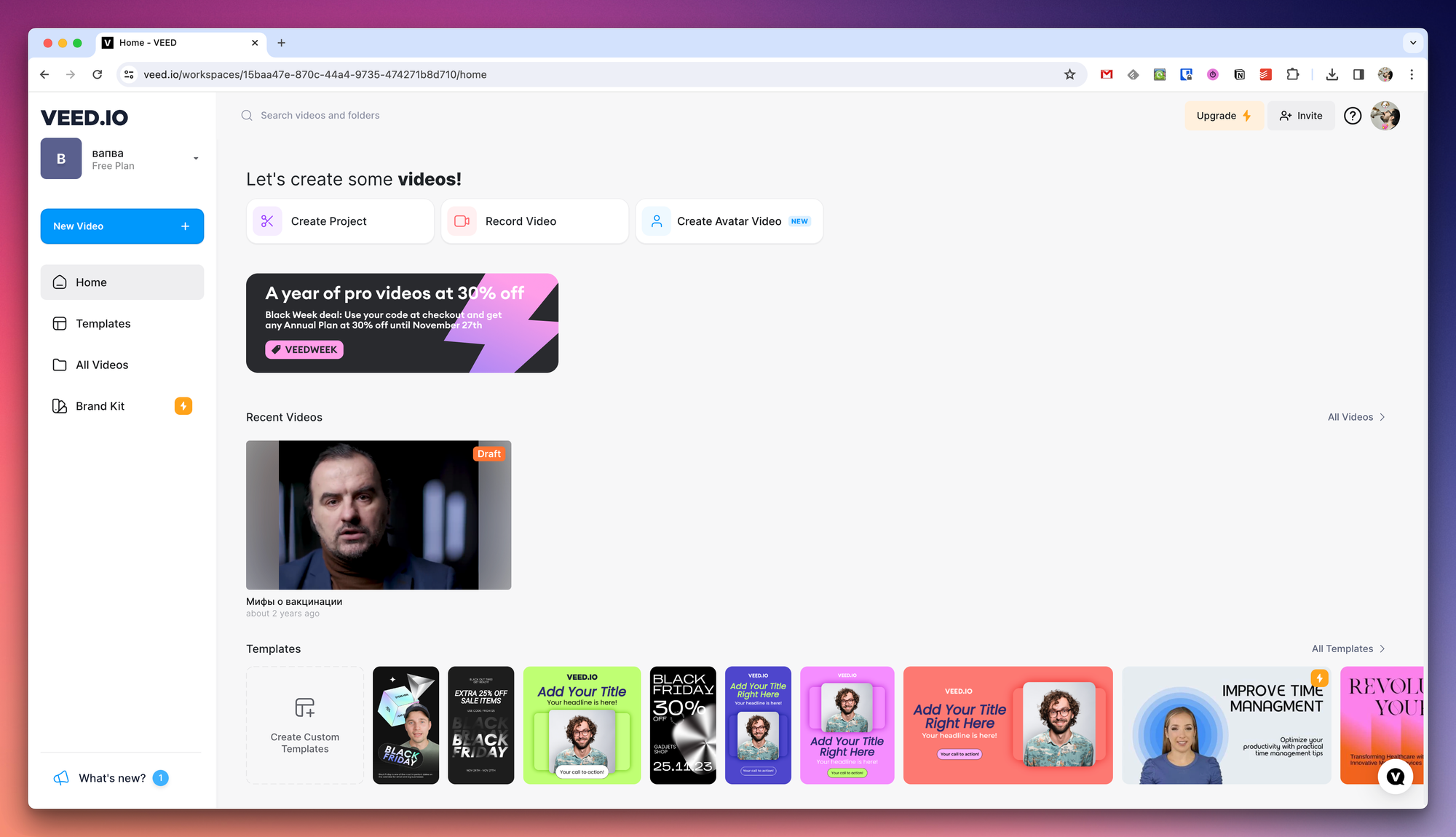Screen dimensions: 1456x837
Task: Open the browser extensions puzzle icon
Action: (1293, 74)
